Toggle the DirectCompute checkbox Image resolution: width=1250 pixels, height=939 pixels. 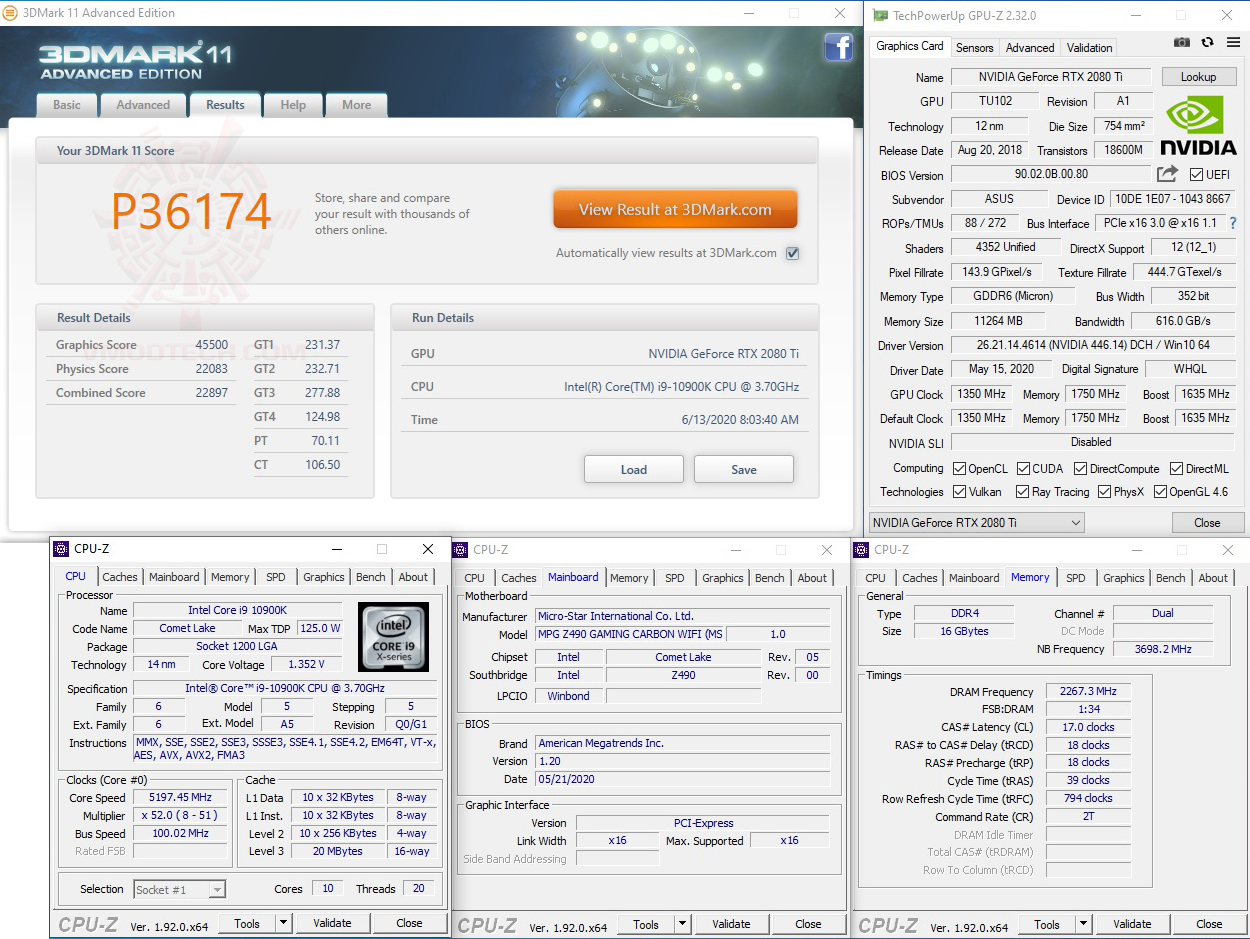tap(1080, 469)
